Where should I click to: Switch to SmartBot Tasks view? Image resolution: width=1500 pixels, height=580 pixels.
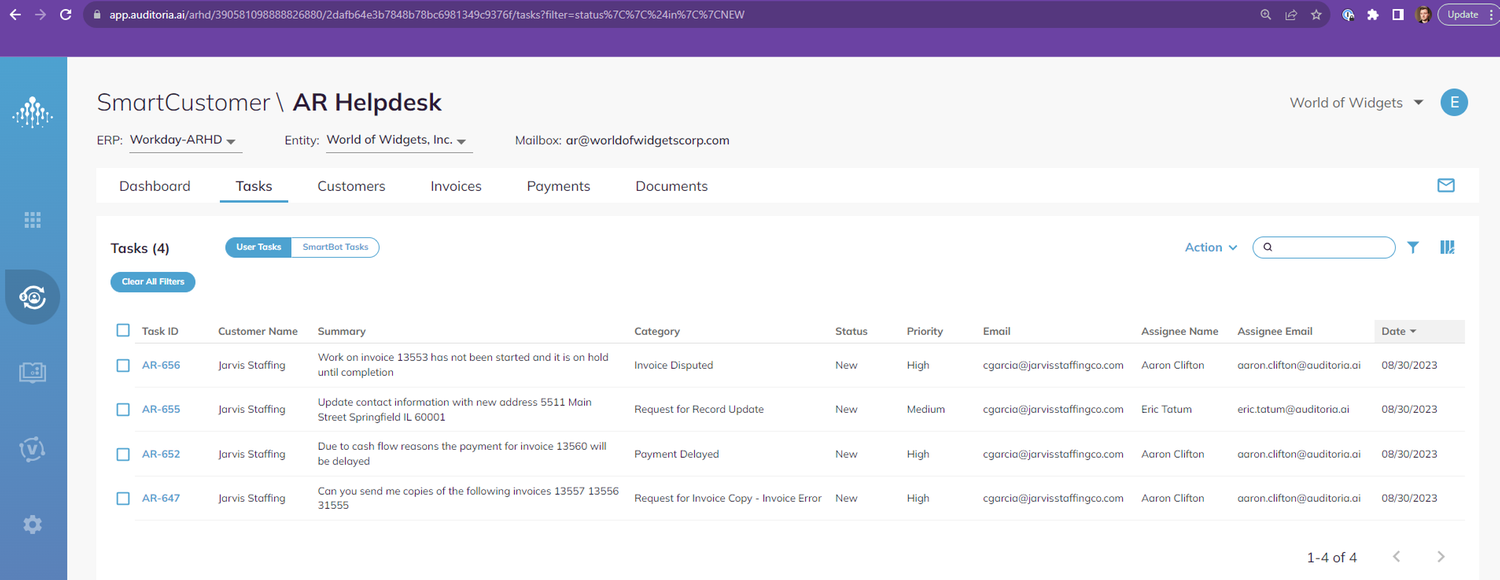[x=335, y=247]
